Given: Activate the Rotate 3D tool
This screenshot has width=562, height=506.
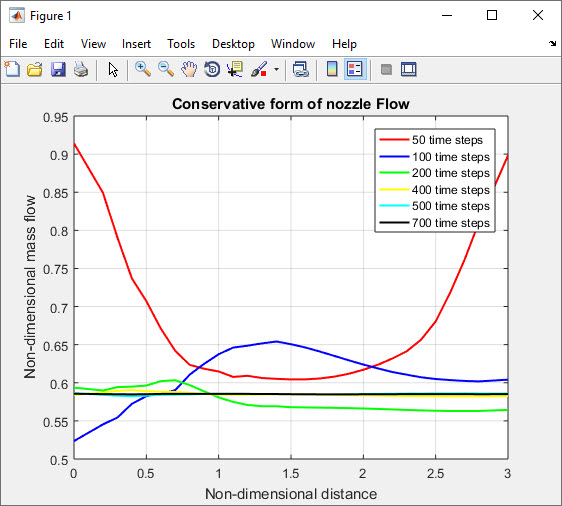Looking at the screenshot, I should pos(212,69).
